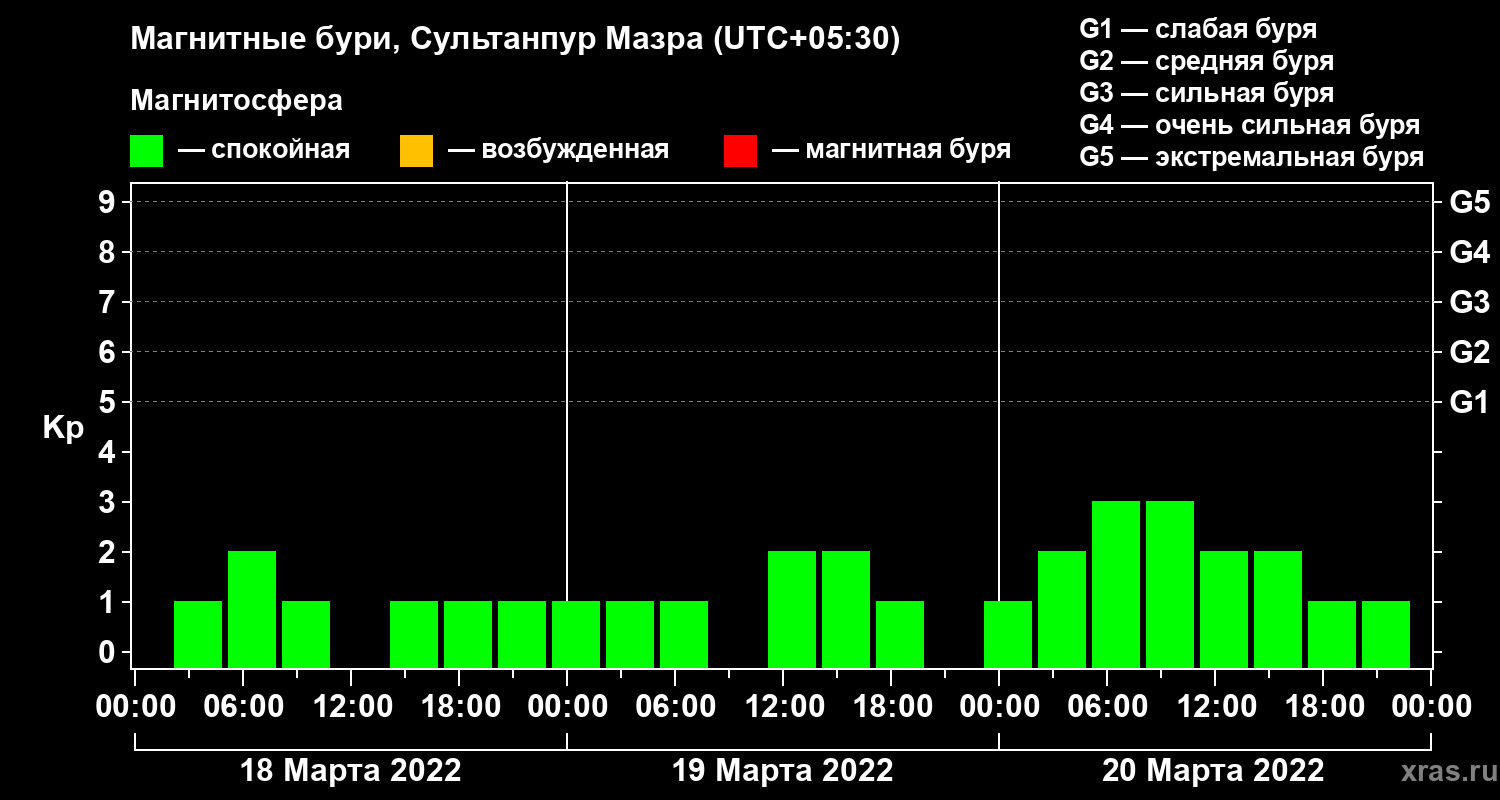Click 'G1 — слабая буря' legend line

click(1198, 29)
